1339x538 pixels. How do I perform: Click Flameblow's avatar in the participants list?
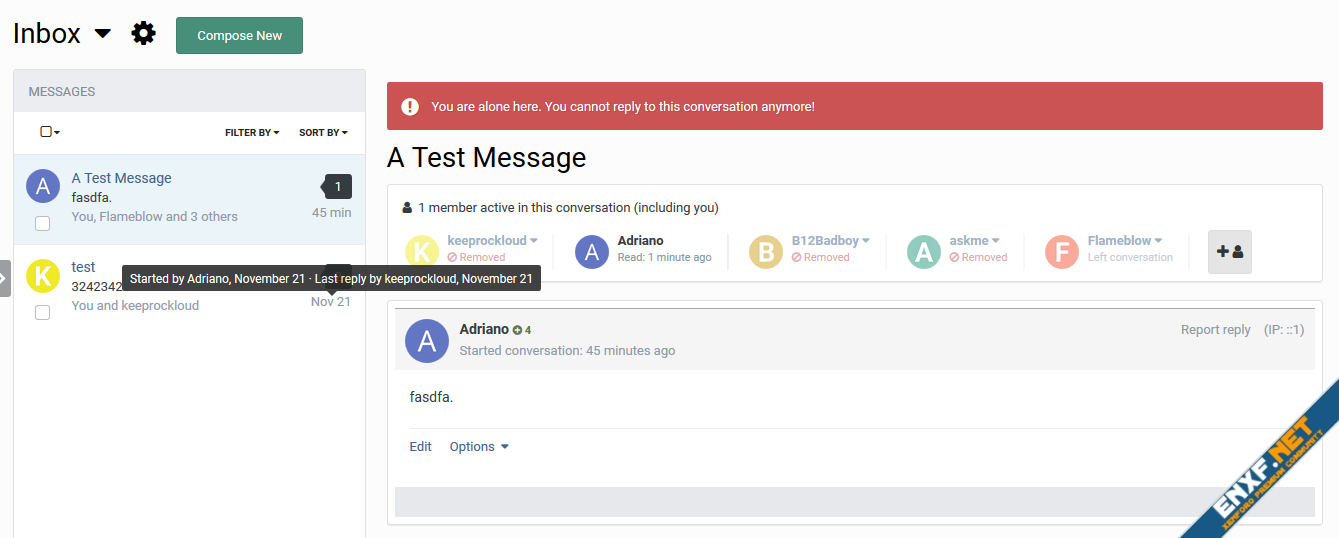pos(1062,251)
